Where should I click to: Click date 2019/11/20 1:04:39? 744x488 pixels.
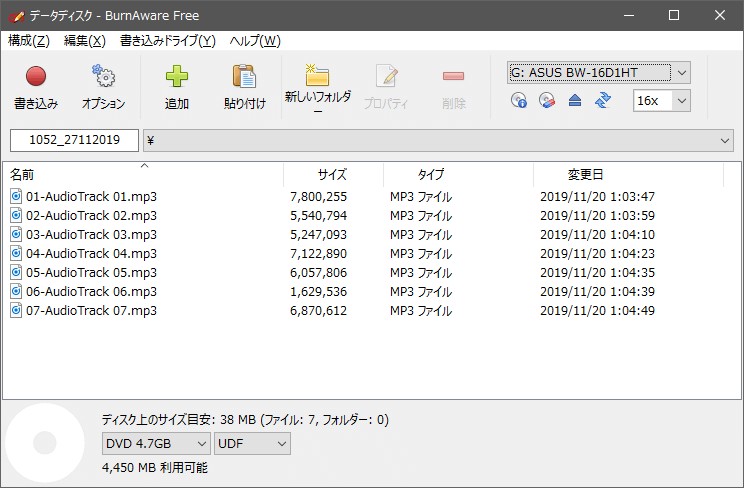point(597,291)
